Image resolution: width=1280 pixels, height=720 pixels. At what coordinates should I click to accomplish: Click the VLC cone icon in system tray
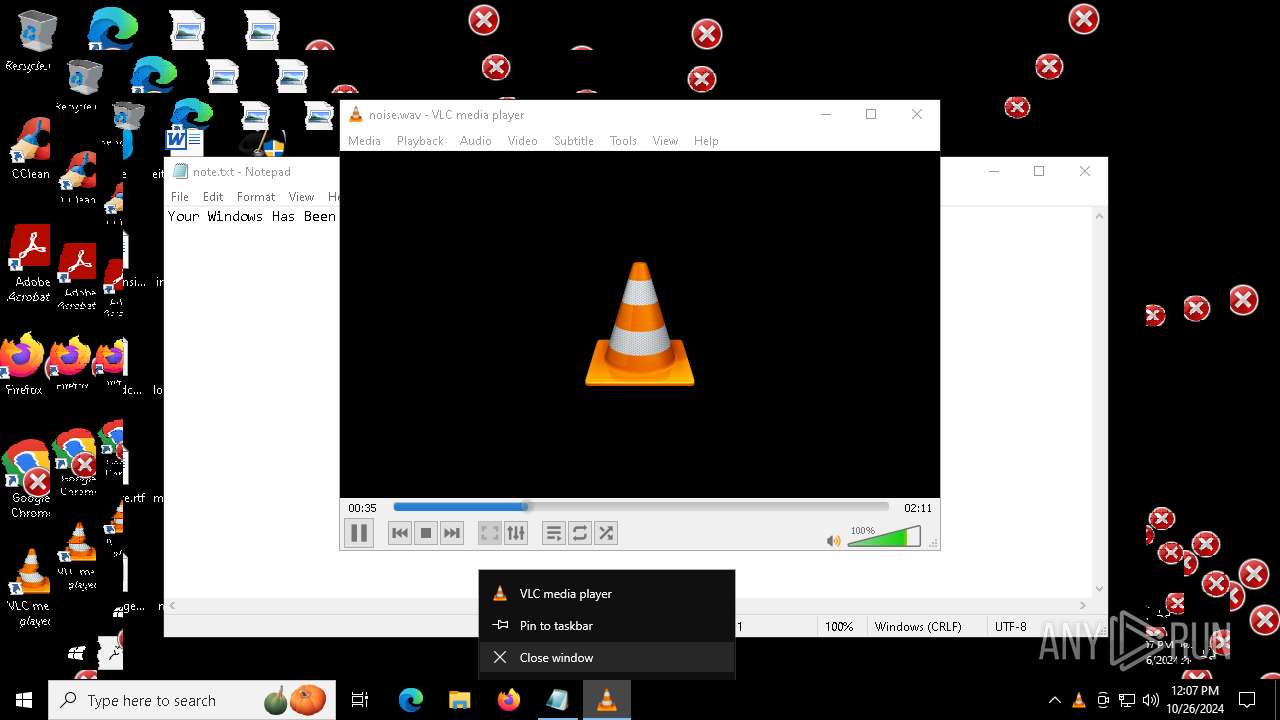1079,700
